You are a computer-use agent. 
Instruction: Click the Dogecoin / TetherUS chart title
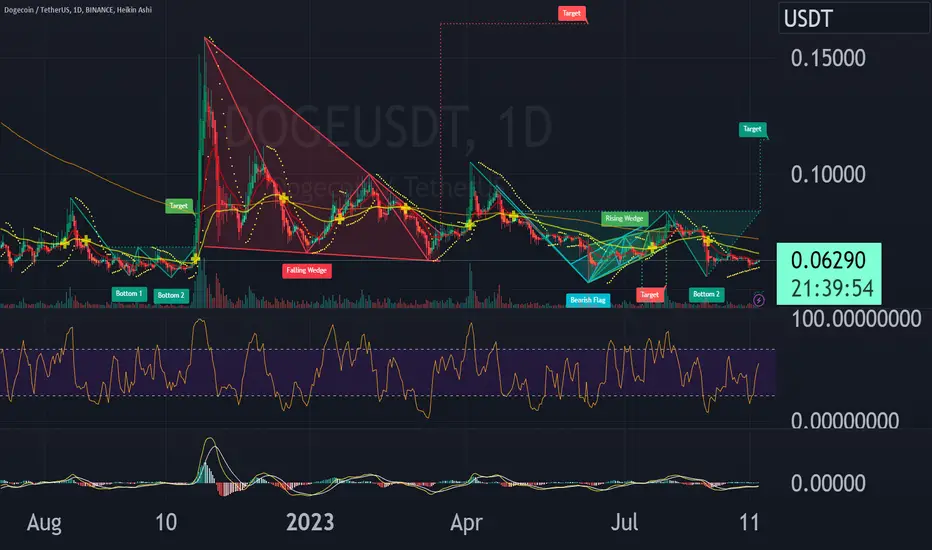click(x=78, y=10)
